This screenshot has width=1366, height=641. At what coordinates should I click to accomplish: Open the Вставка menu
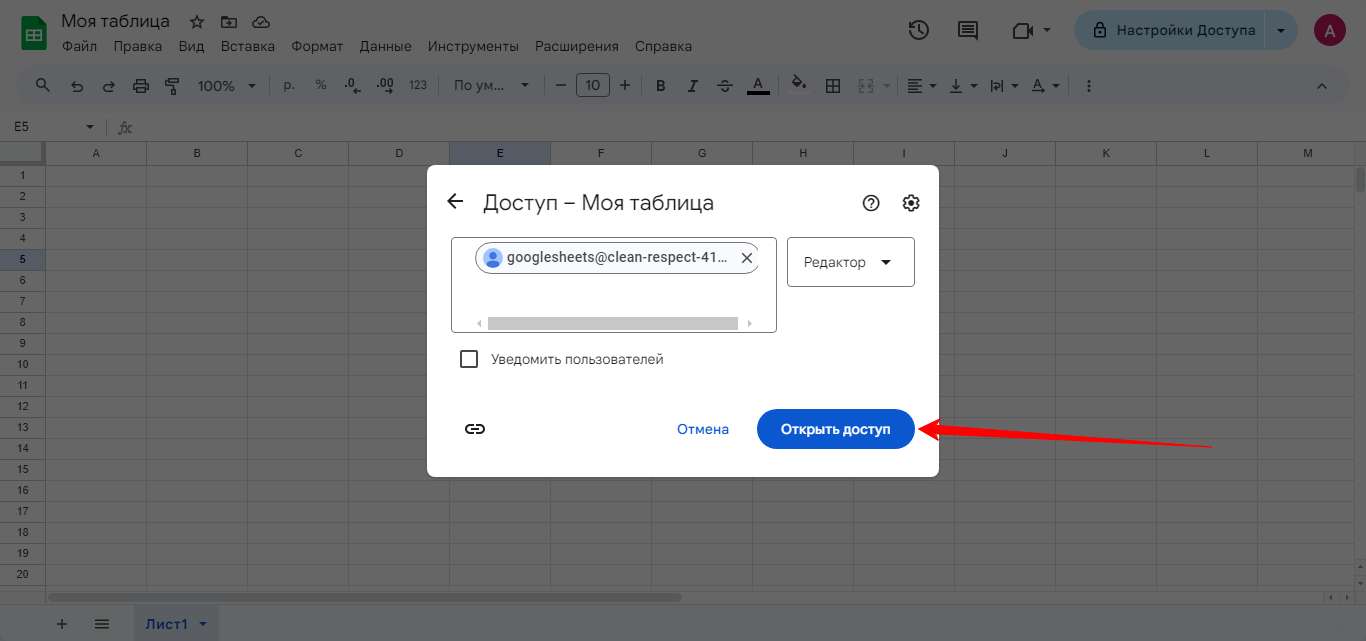(x=248, y=46)
